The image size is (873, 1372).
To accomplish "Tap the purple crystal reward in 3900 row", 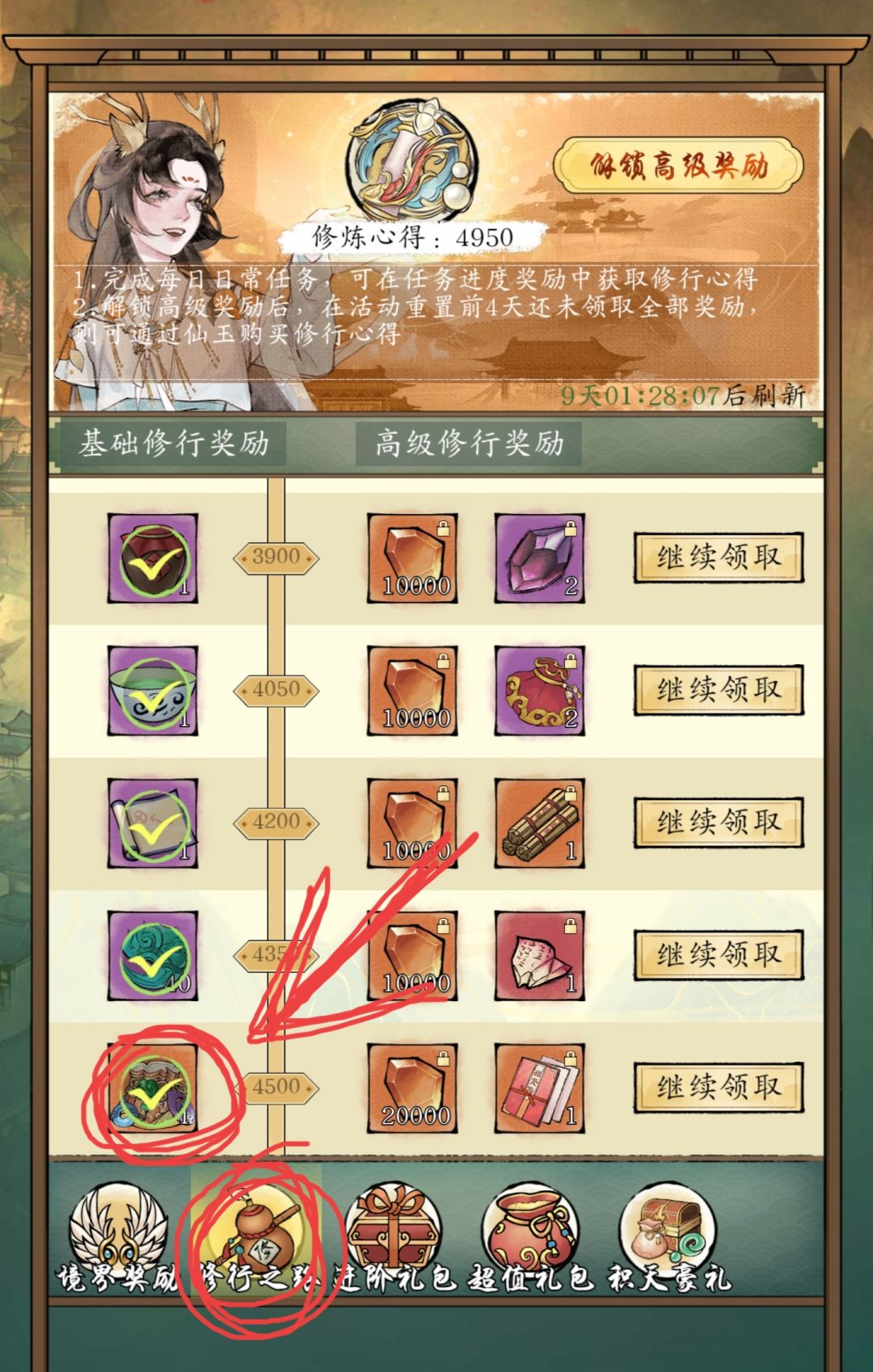I will pyautogui.click(x=539, y=558).
